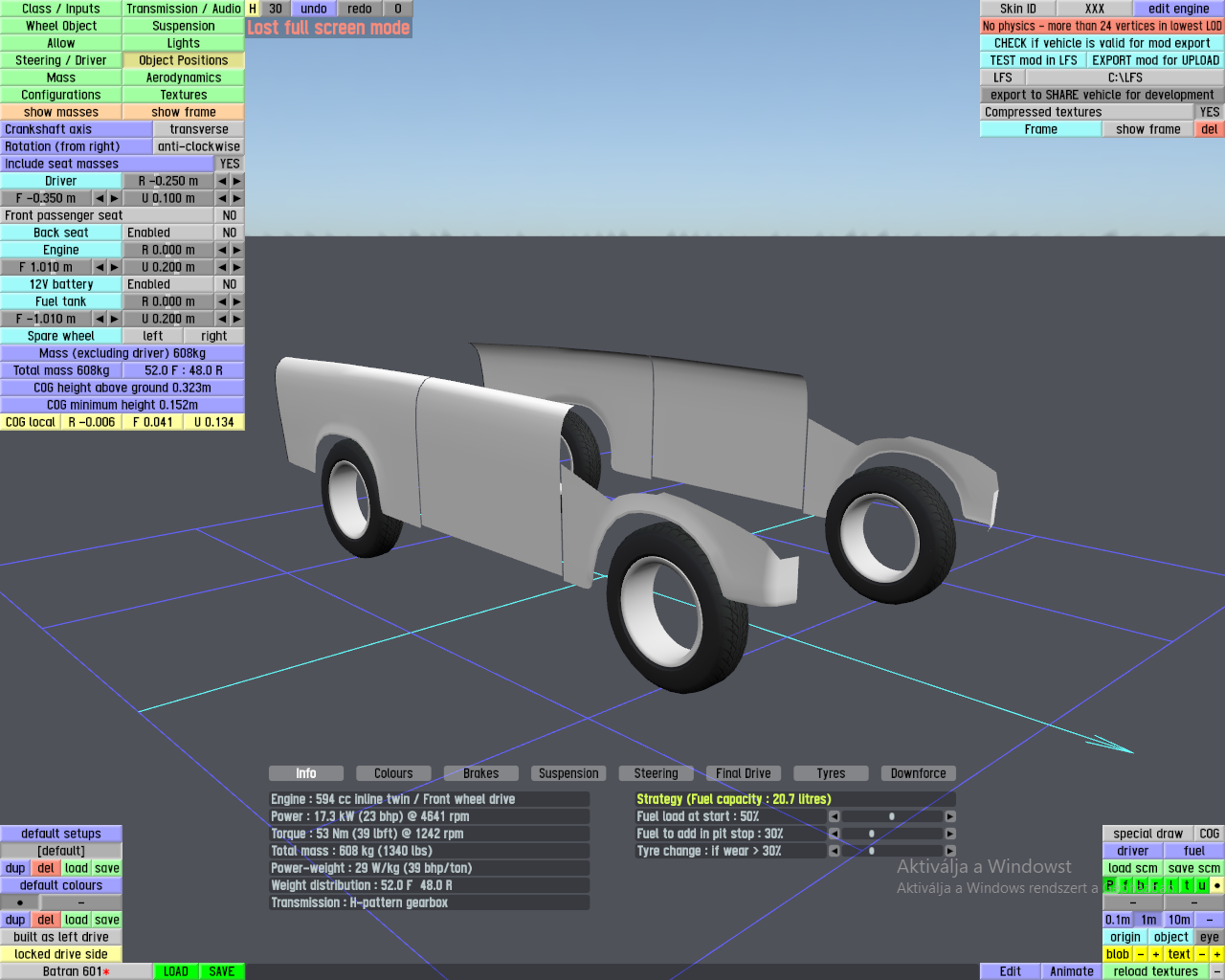
Task: Click reload textures button
Action: (x=1156, y=971)
